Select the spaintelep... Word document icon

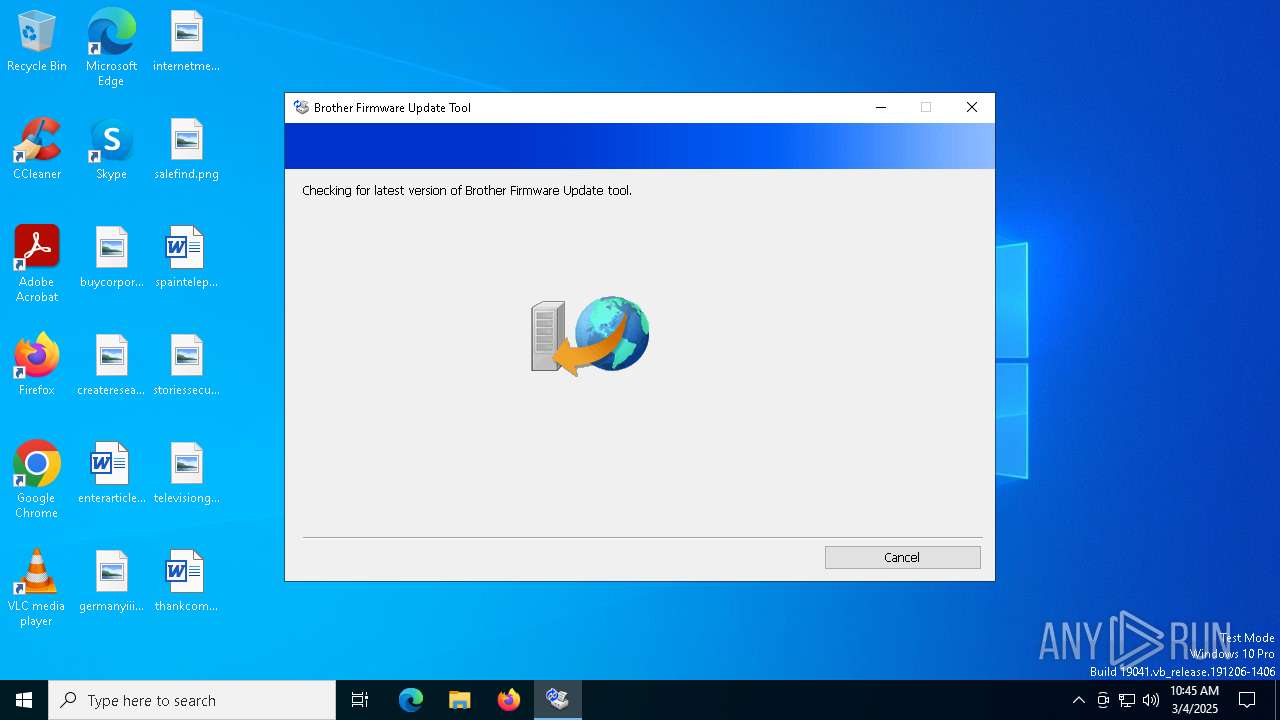click(186, 258)
